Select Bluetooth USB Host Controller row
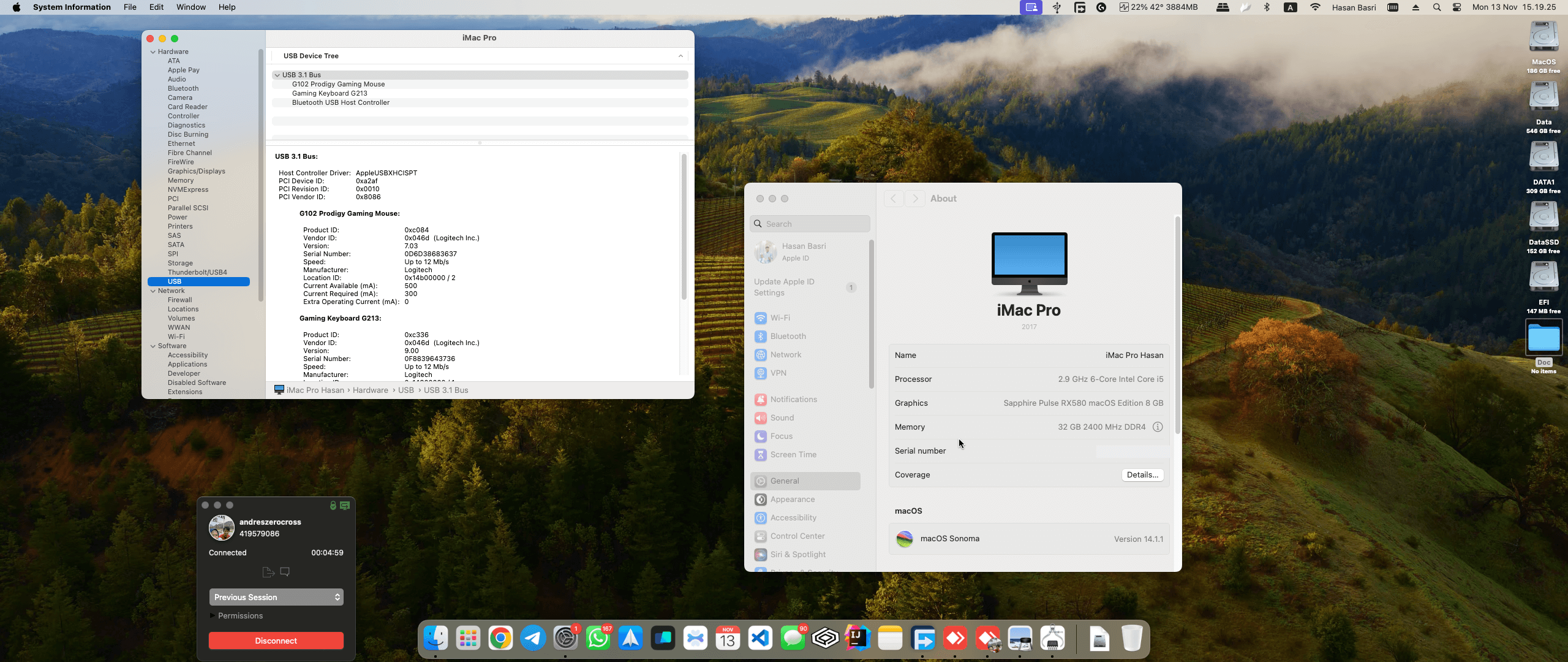The height and width of the screenshot is (662, 1568). click(480, 103)
